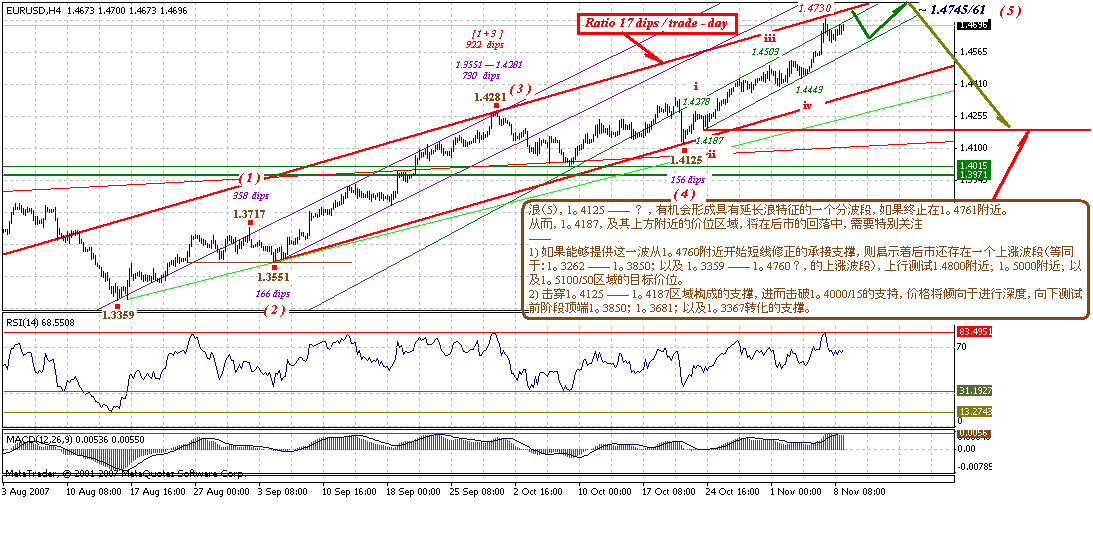Click the sub-wave 'iii' label

[769, 38]
